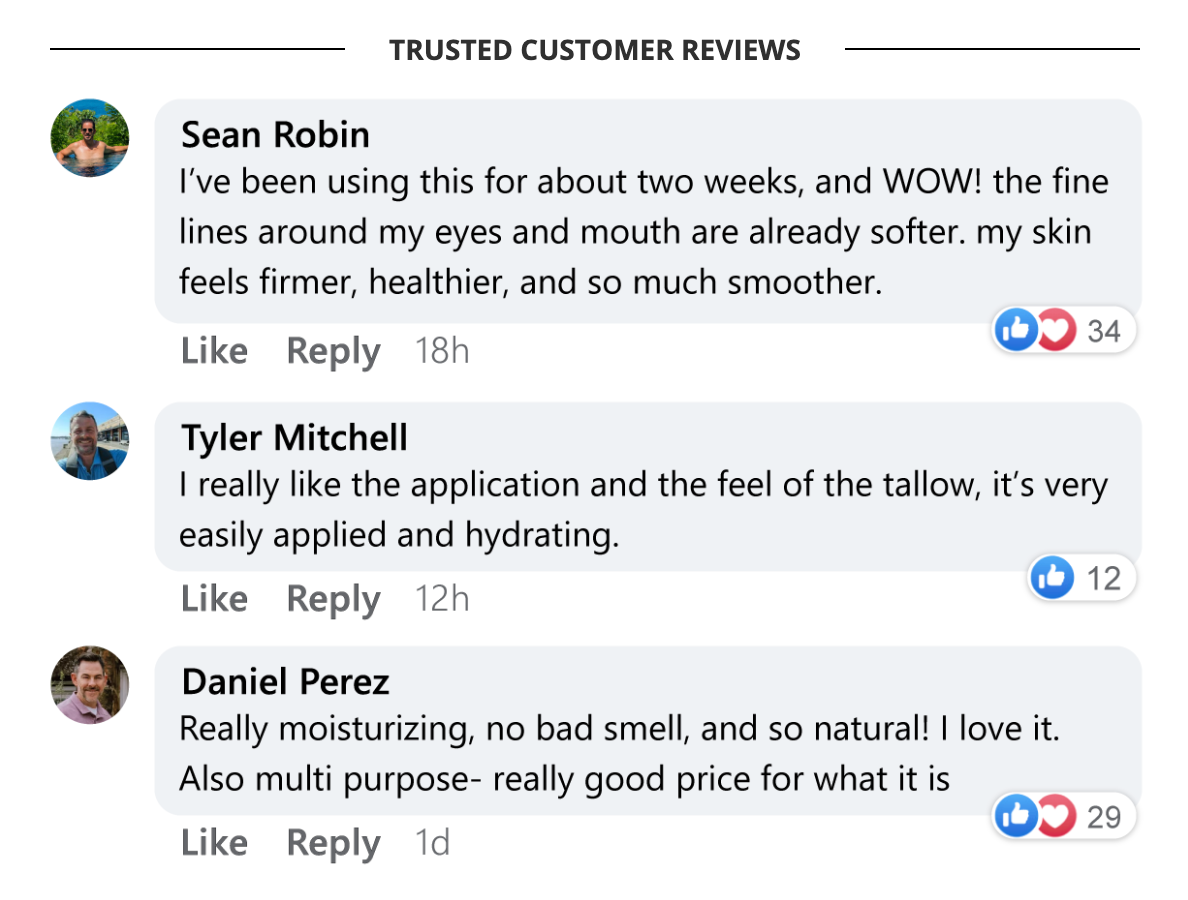Click the thumbs-up icon on Daniel Perez's comment
Screen dimensions: 1188x900
pyautogui.click(x=1017, y=817)
